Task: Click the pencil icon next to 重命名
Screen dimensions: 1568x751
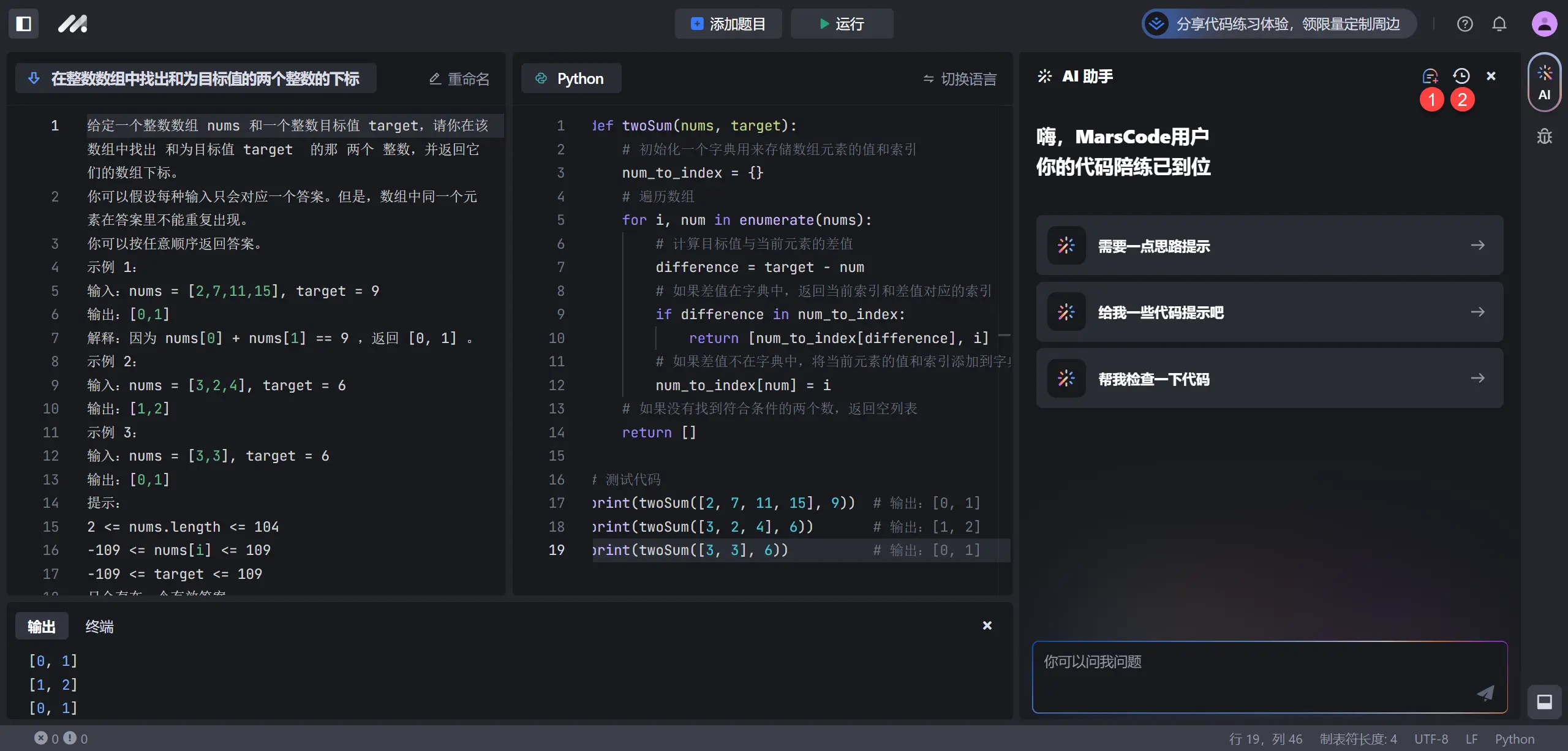Action: tap(435, 78)
